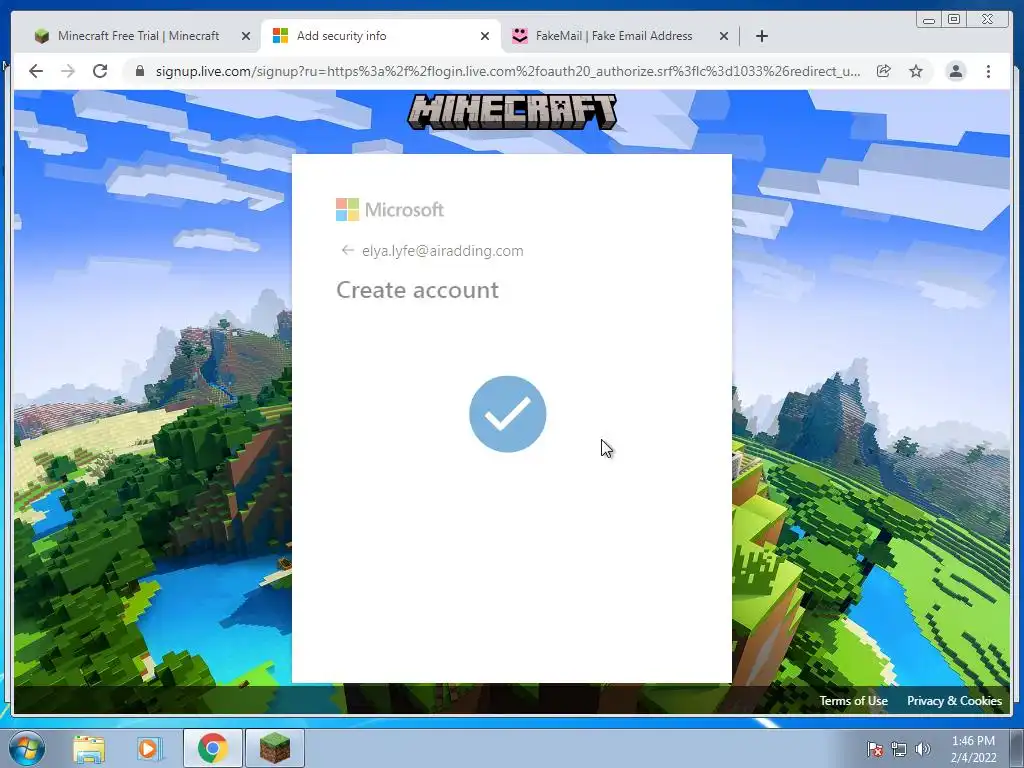The image size is (1024, 768).
Task: Click the browser forward arrow
Action: [x=68, y=71]
